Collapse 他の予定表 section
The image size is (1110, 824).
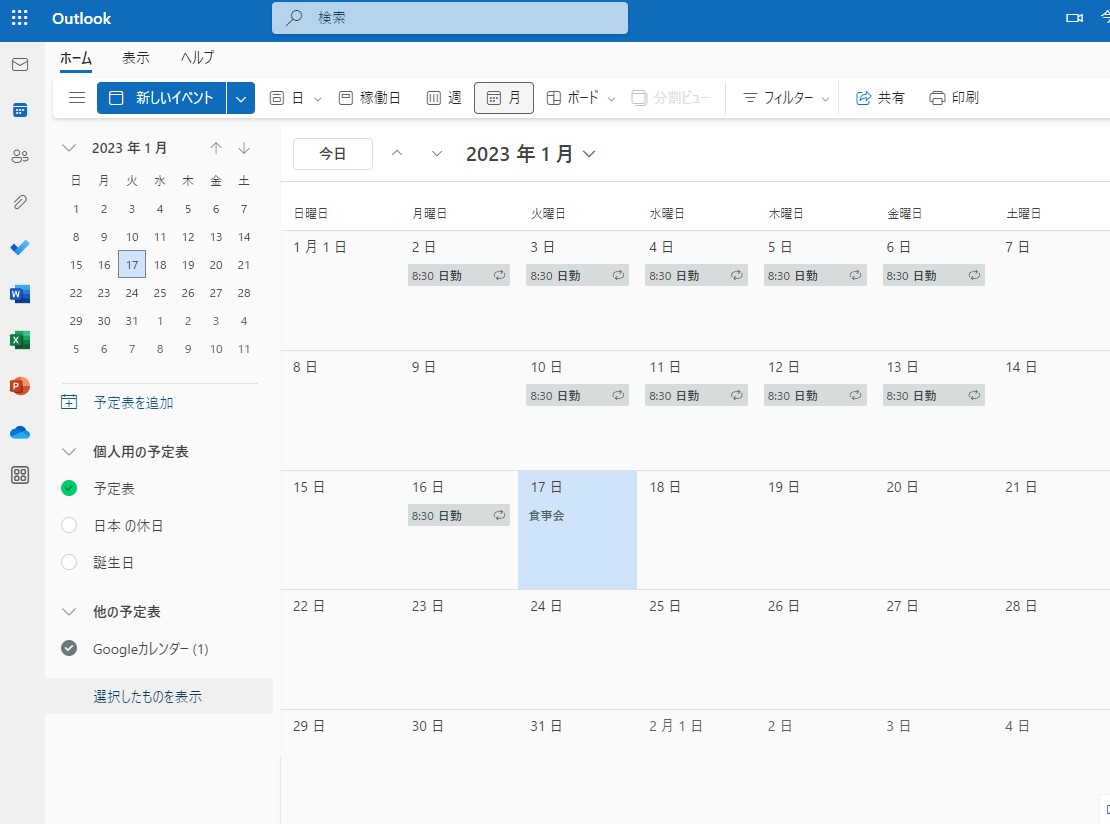point(69,612)
